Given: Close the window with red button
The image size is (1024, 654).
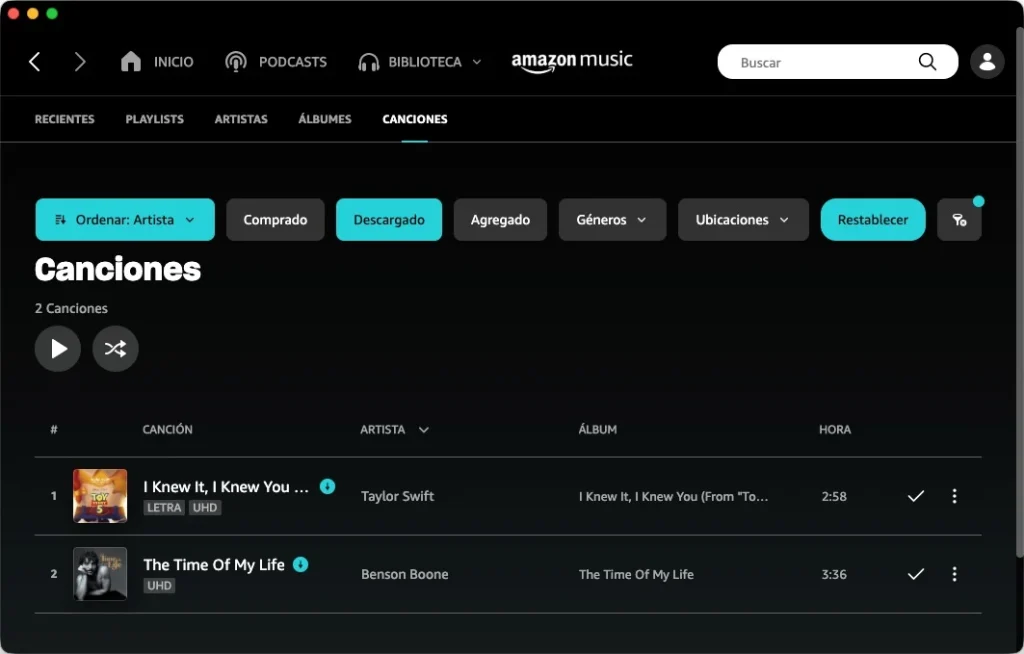Looking at the screenshot, I should [13, 14].
